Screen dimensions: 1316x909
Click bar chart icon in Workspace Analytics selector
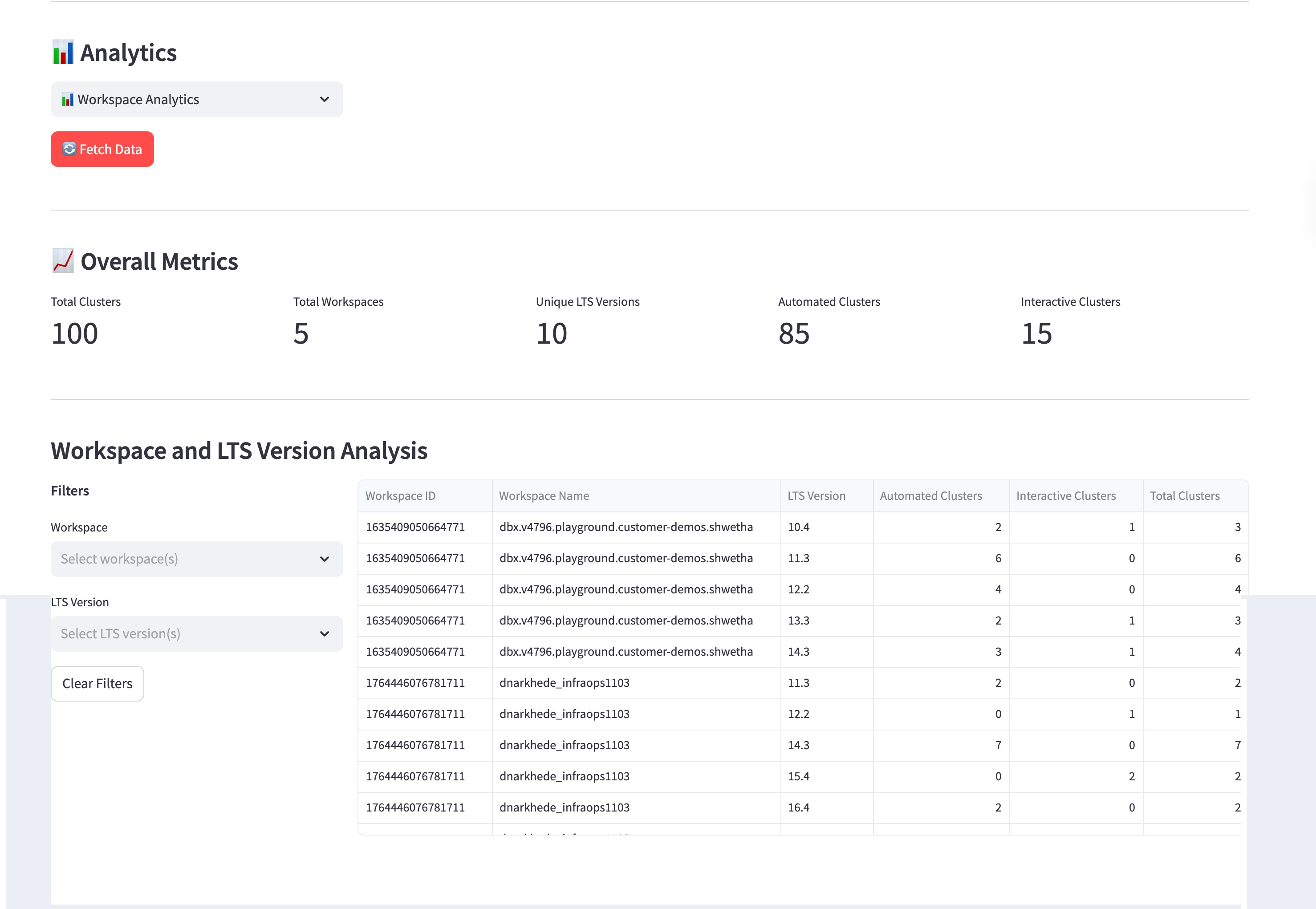tap(67, 100)
